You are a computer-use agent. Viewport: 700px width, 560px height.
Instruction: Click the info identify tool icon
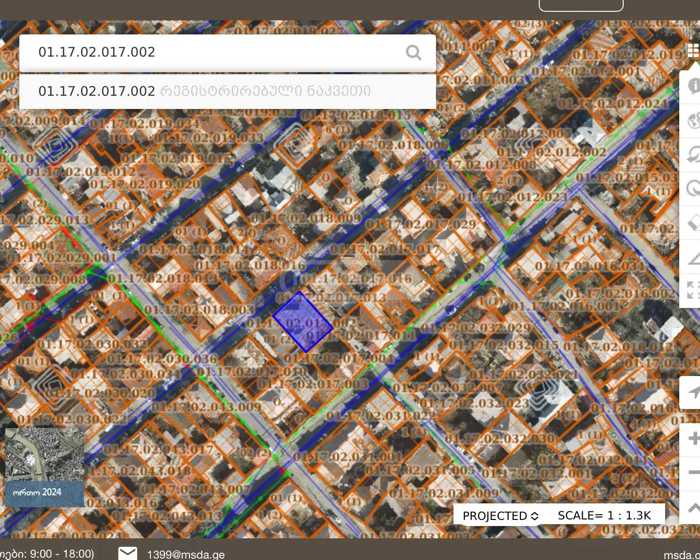click(x=693, y=87)
